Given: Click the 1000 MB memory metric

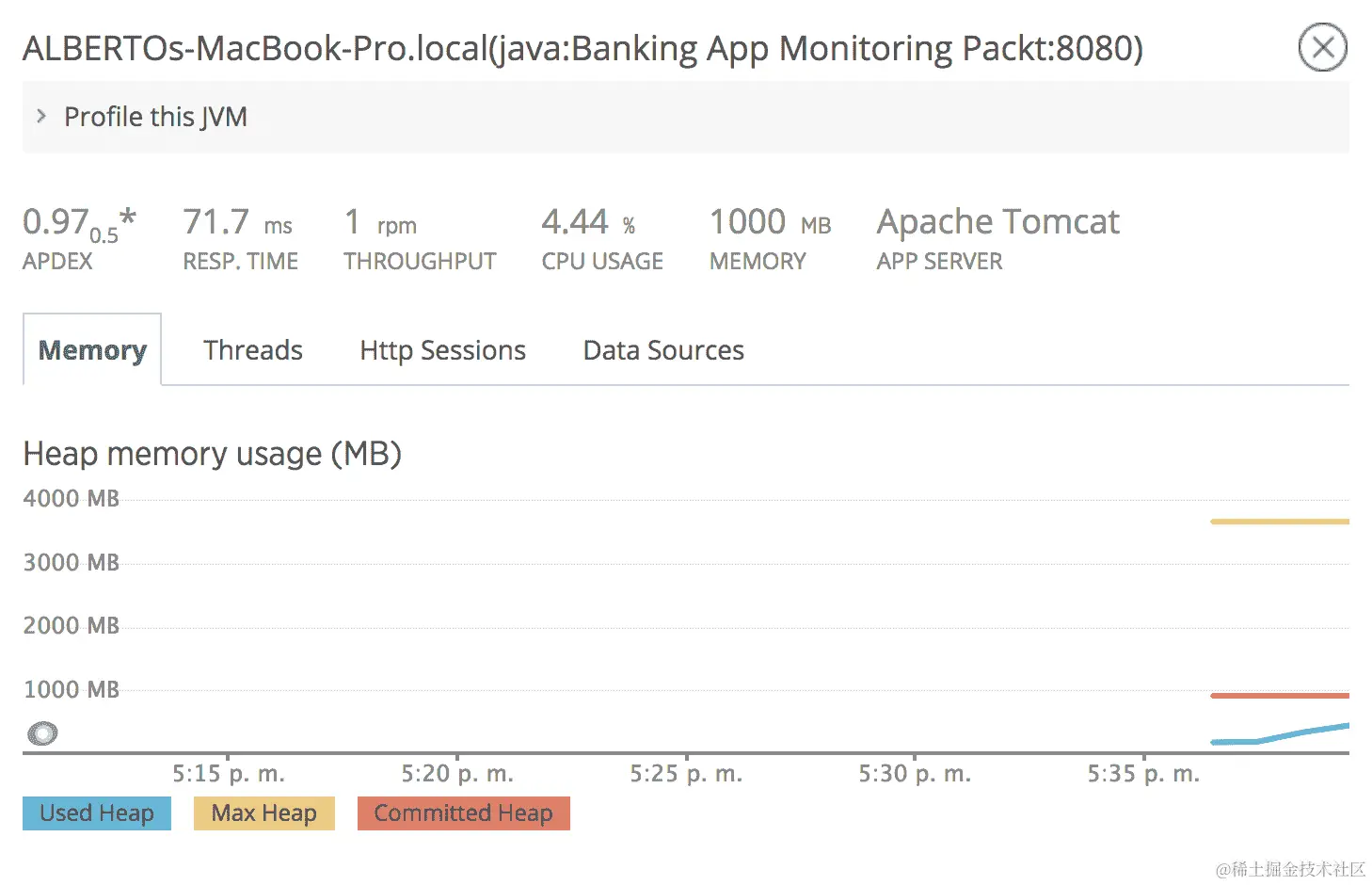Looking at the screenshot, I should (770, 223).
